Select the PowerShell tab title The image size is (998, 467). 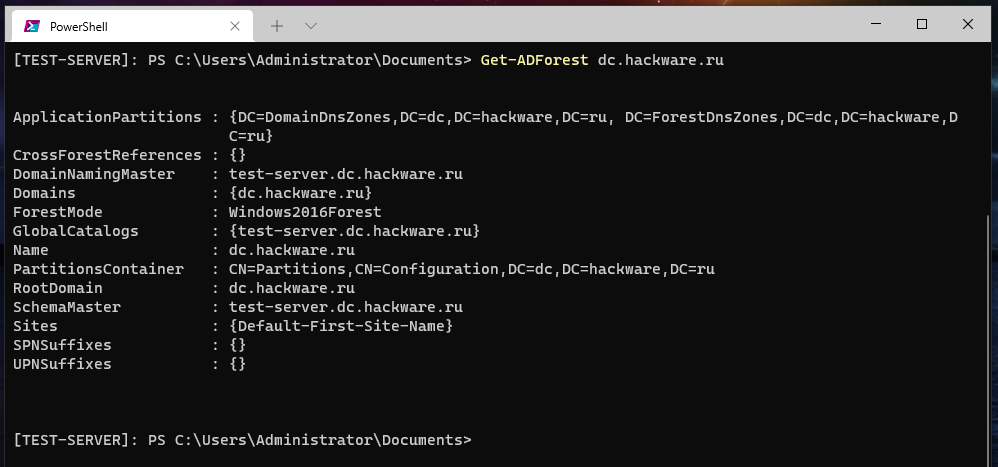[x=78, y=27]
